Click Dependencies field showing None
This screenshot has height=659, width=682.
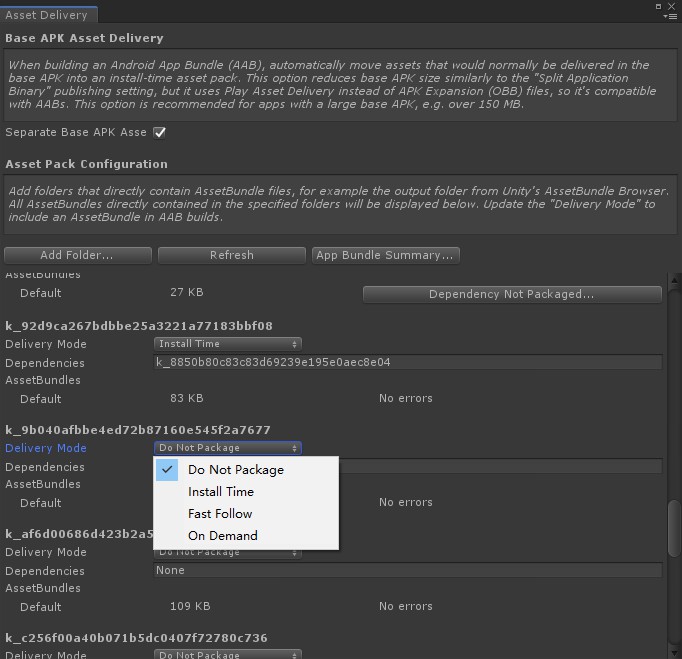click(x=408, y=570)
